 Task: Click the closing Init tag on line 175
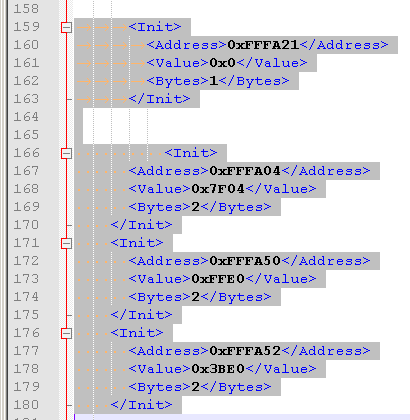point(141,315)
